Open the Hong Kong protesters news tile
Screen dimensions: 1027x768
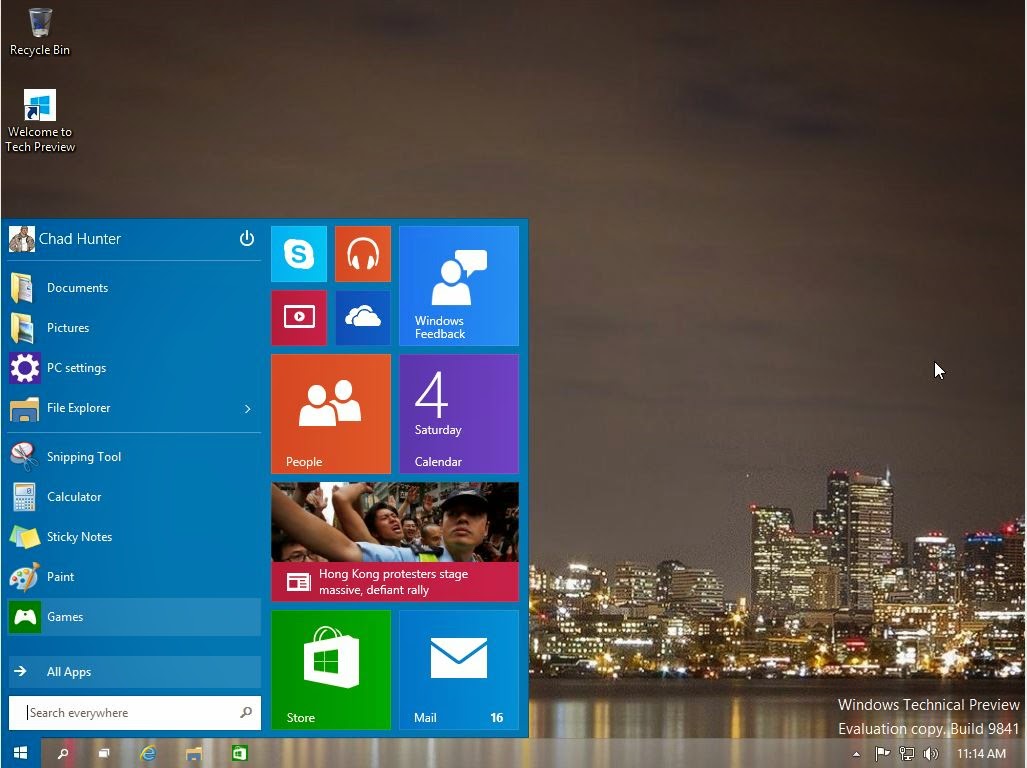coord(395,541)
